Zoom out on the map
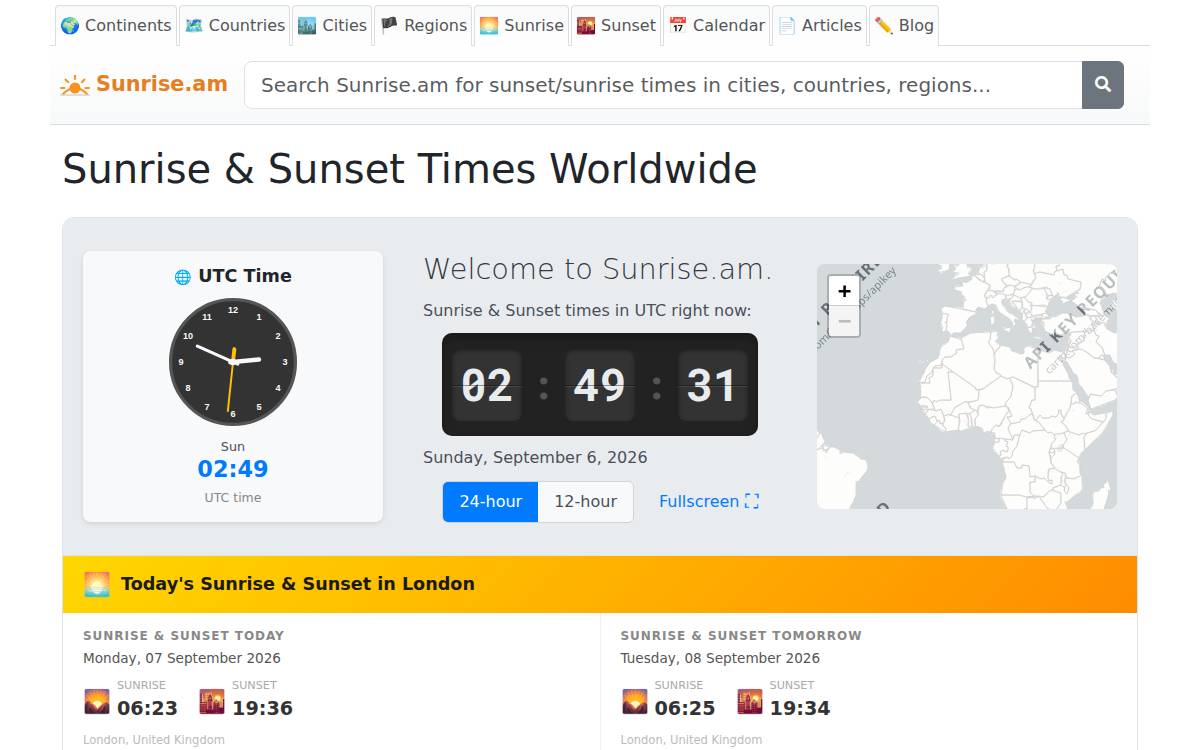The width and height of the screenshot is (1200, 750). (x=844, y=321)
